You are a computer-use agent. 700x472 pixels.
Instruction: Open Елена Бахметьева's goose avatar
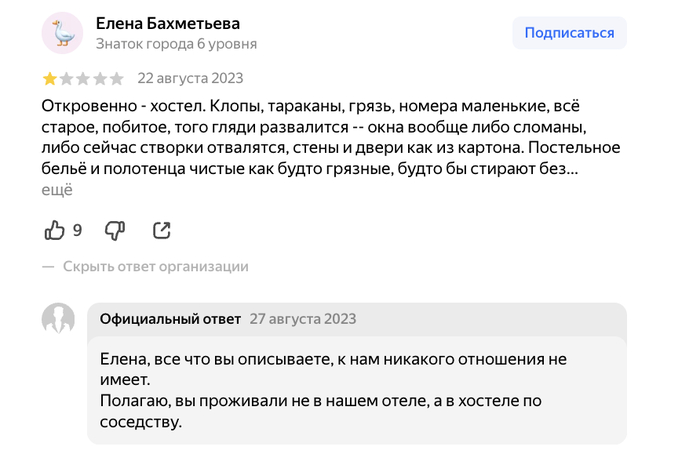pos(62,33)
